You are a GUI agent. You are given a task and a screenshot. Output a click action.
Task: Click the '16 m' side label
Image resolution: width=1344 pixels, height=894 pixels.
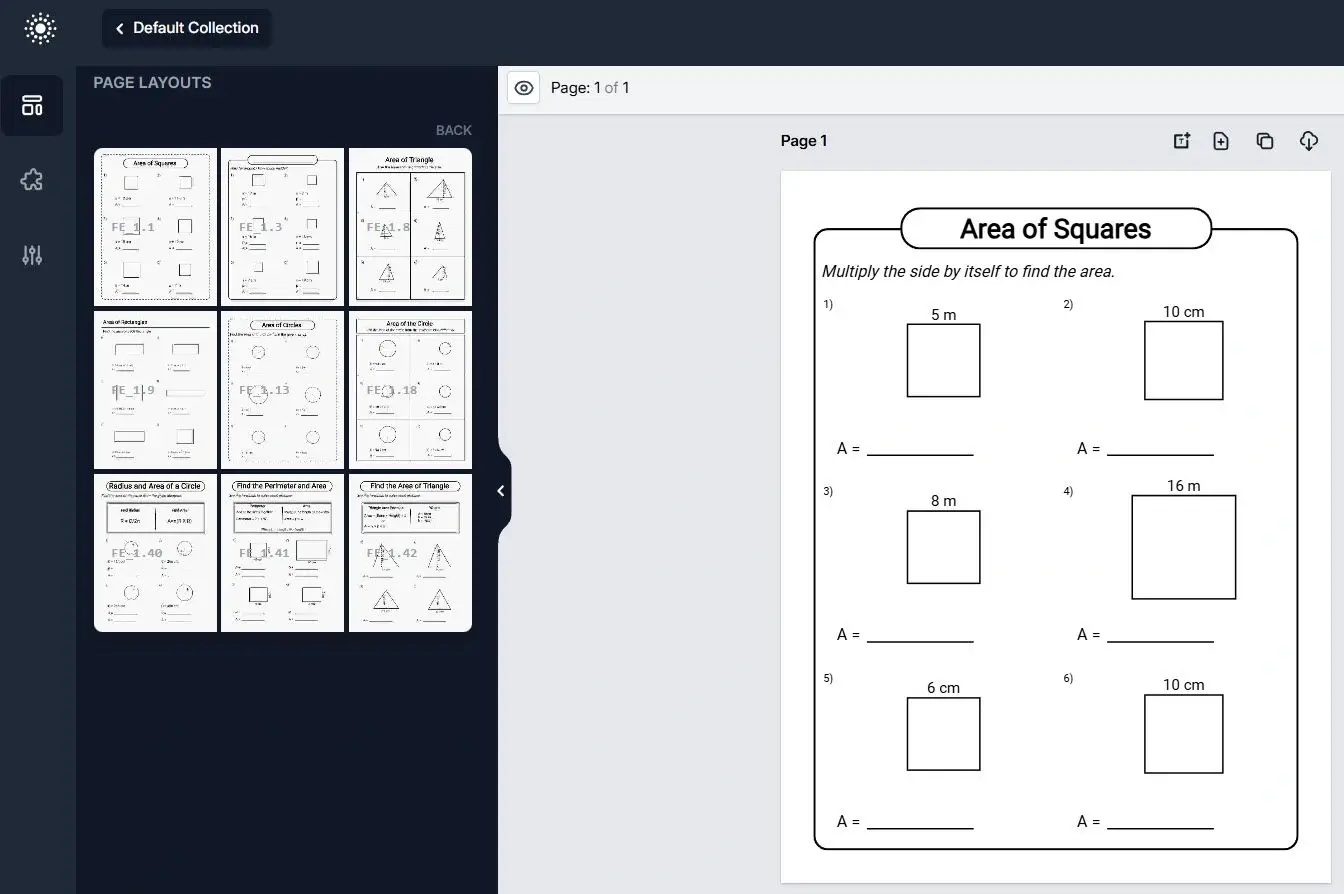click(x=1183, y=486)
